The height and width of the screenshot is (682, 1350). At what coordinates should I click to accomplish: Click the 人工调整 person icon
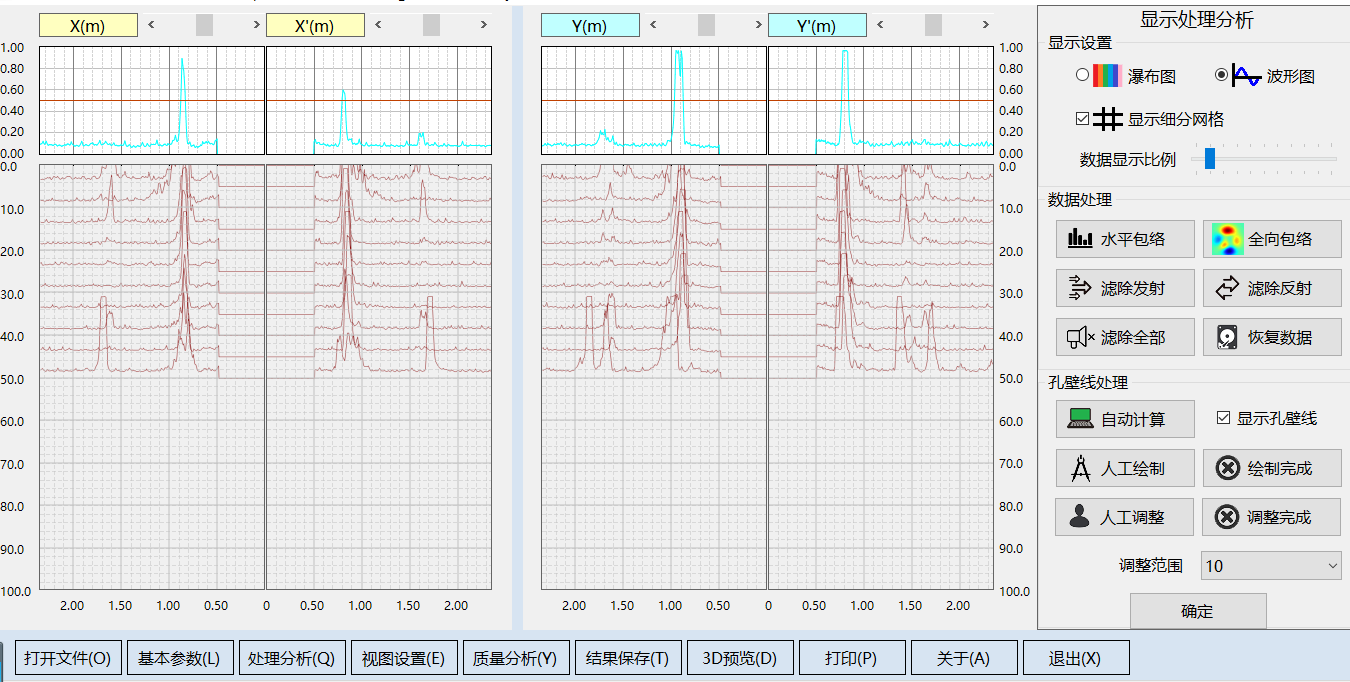point(1080,516)
